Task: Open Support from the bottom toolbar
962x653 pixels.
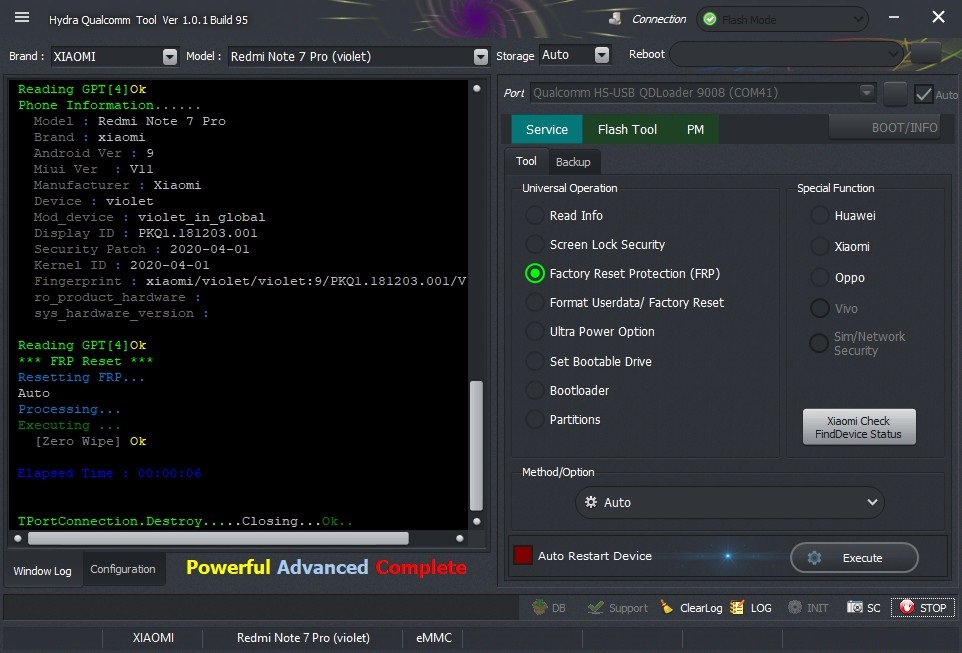Action: [x=595, y=608]
